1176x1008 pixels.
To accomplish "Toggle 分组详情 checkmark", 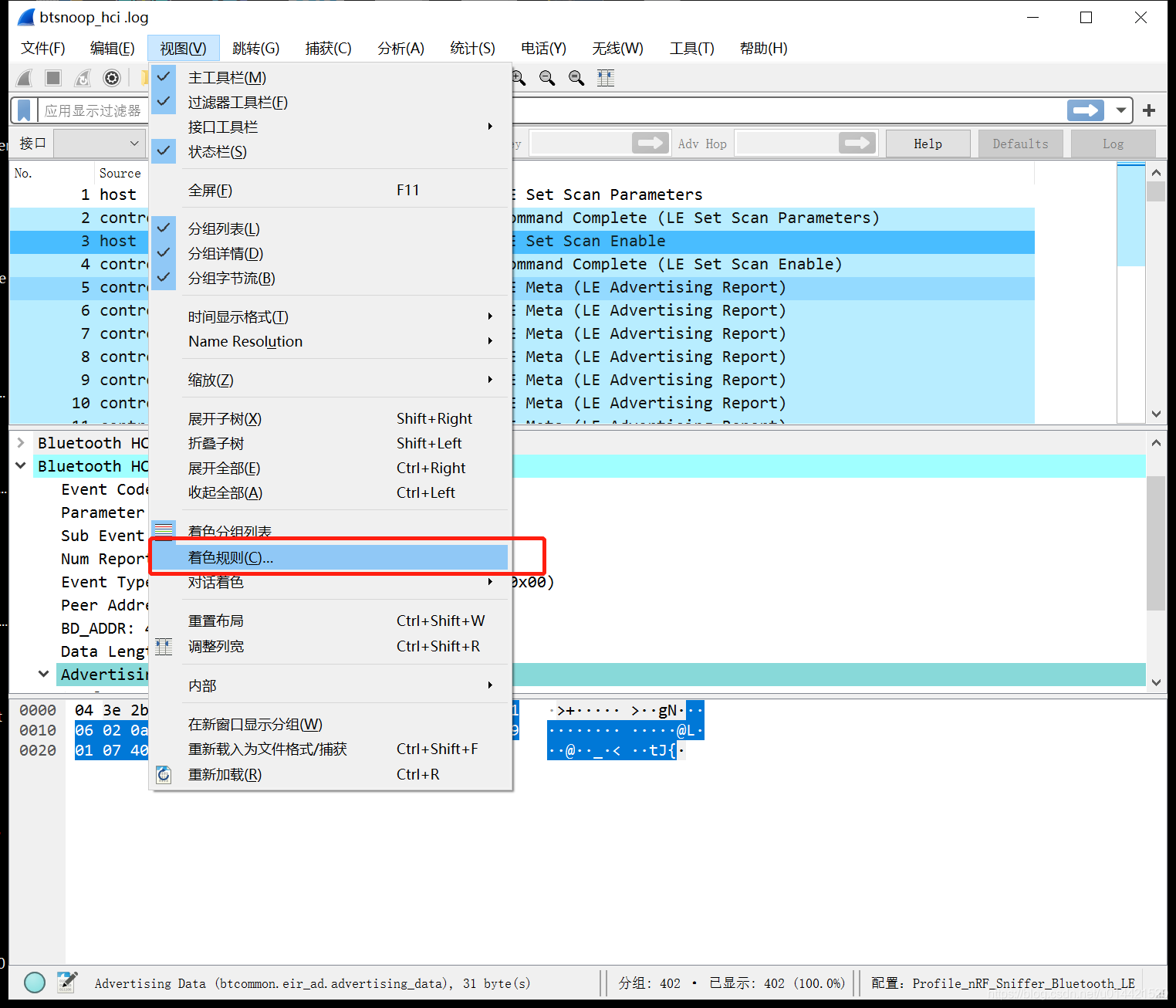I will [164, 253].
